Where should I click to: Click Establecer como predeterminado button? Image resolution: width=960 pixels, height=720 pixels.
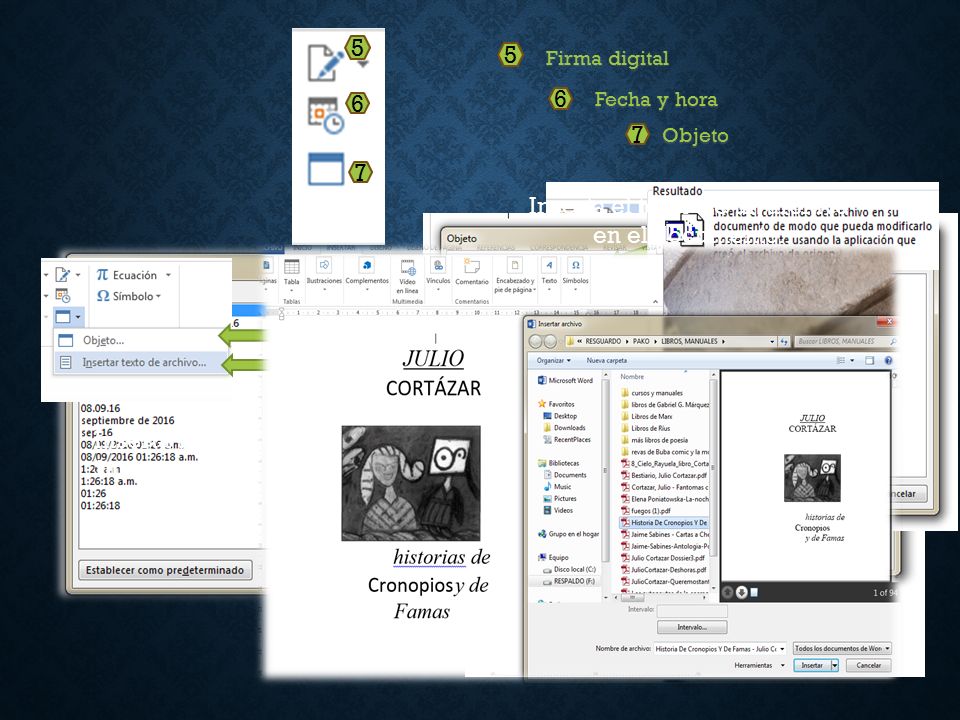[165, 570]
